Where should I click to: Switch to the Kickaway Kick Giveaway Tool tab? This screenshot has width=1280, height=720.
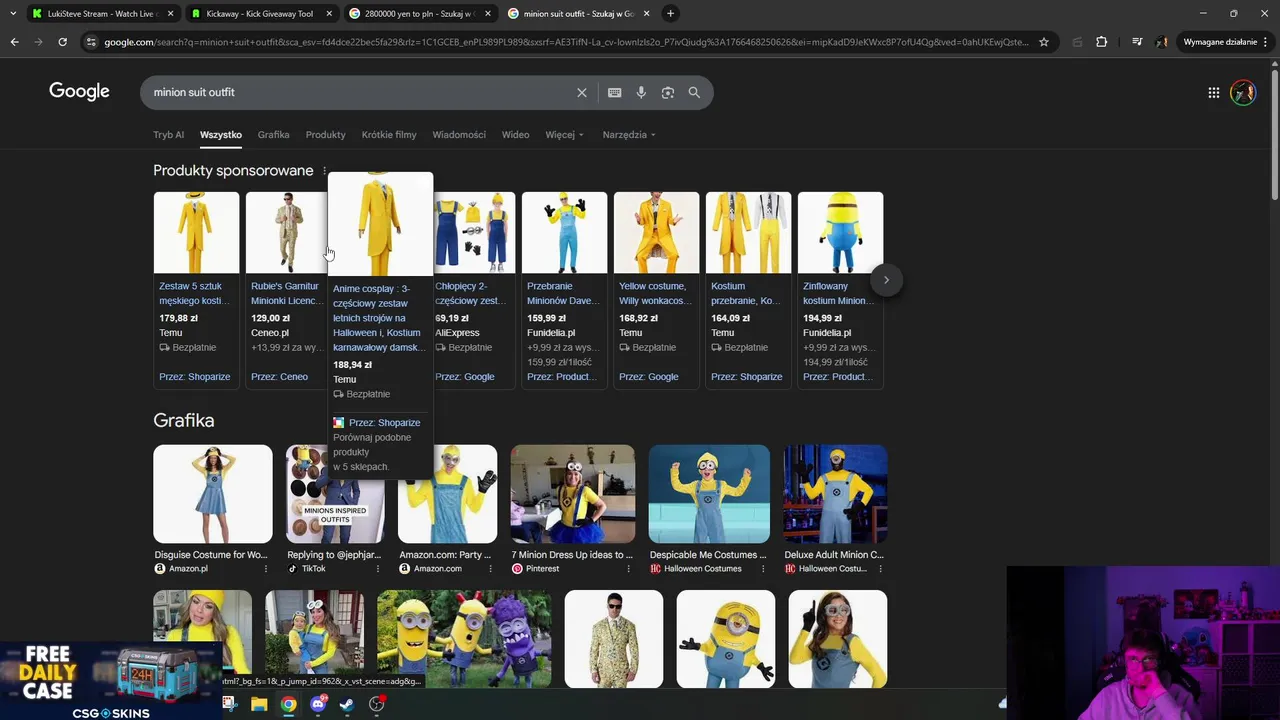pos(260,13)
